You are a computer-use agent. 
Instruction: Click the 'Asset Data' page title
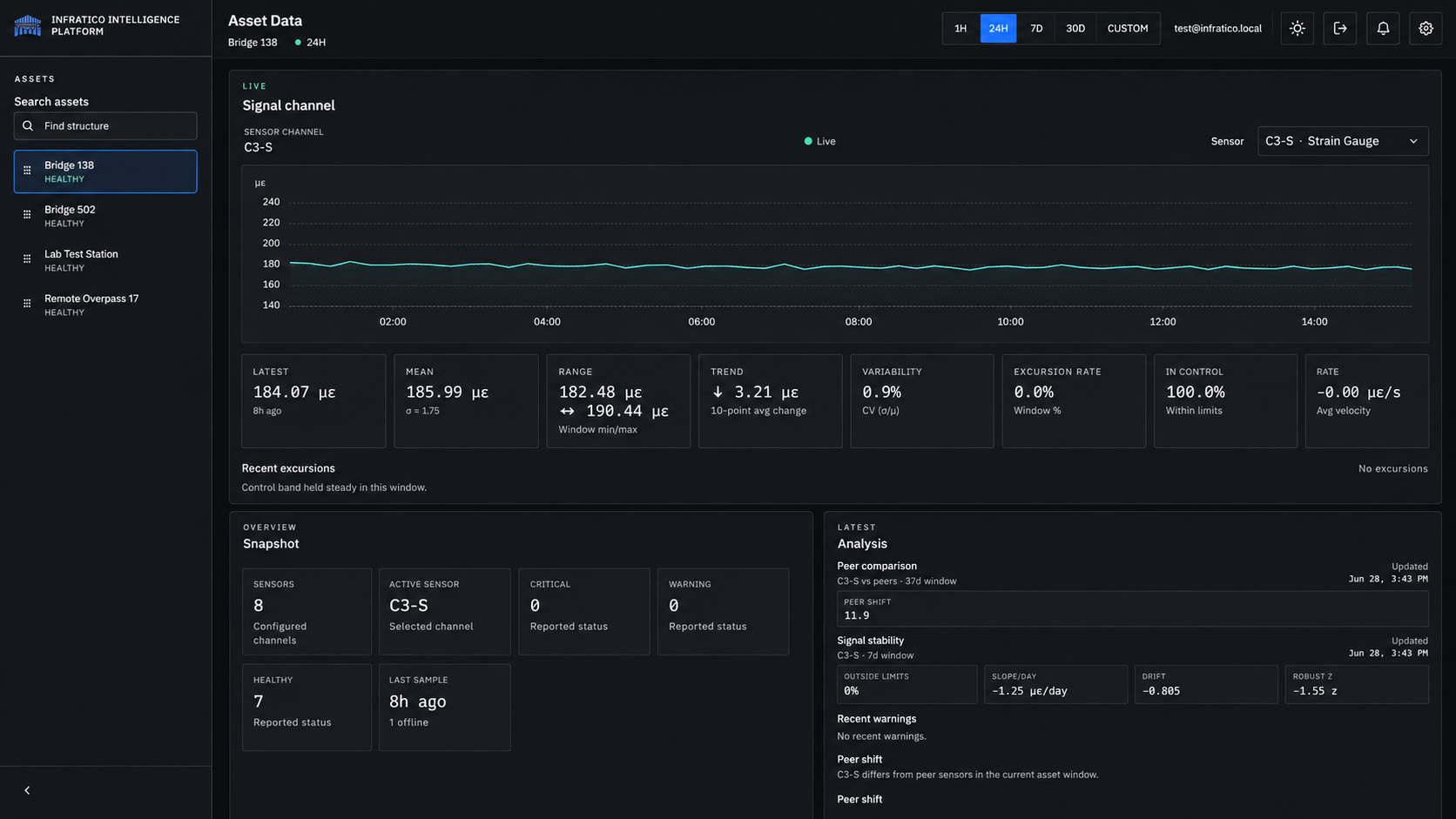(265, 21)
